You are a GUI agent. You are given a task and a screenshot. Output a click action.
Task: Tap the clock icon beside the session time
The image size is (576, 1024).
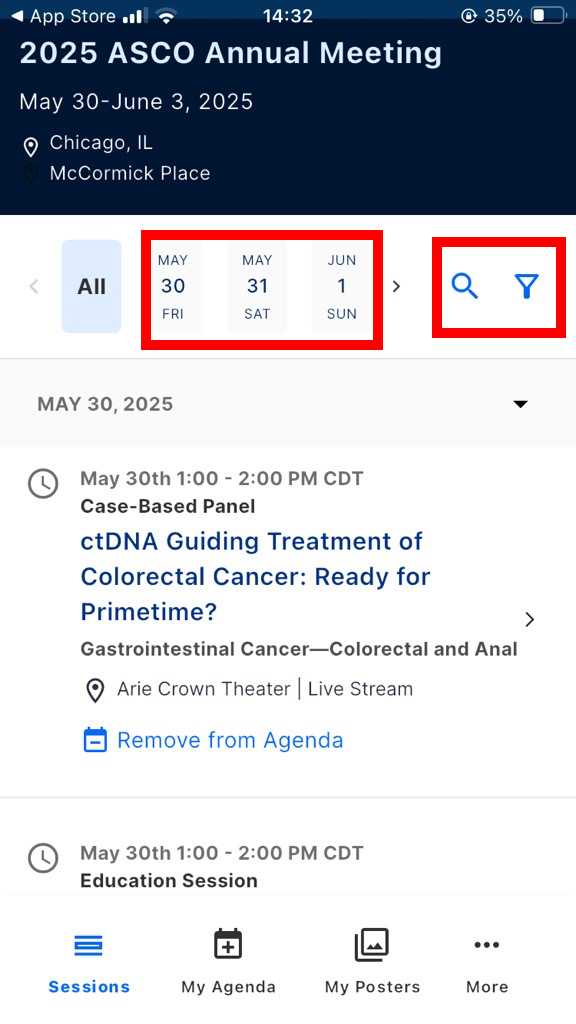(x=43, y=484)
